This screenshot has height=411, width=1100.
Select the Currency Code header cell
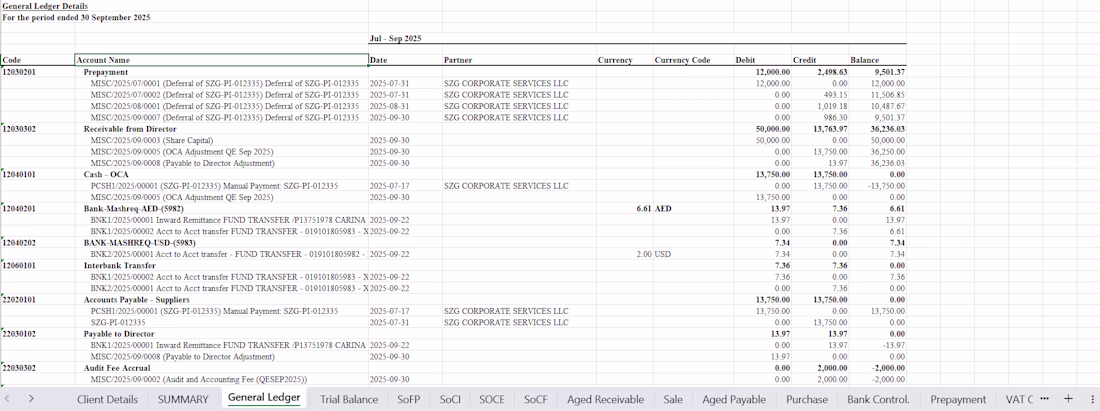coord(694,60)
